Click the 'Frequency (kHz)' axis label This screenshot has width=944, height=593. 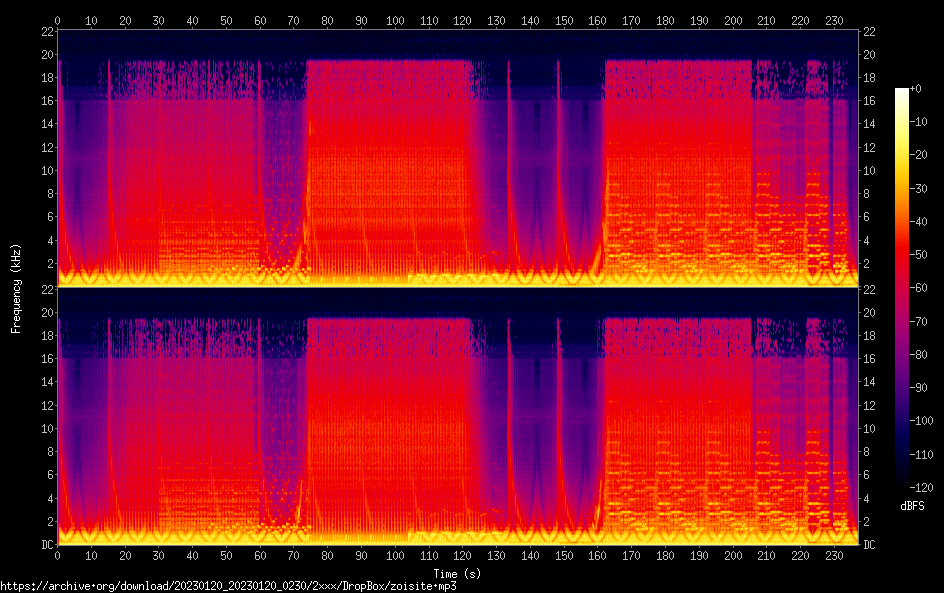coord(16,288)
